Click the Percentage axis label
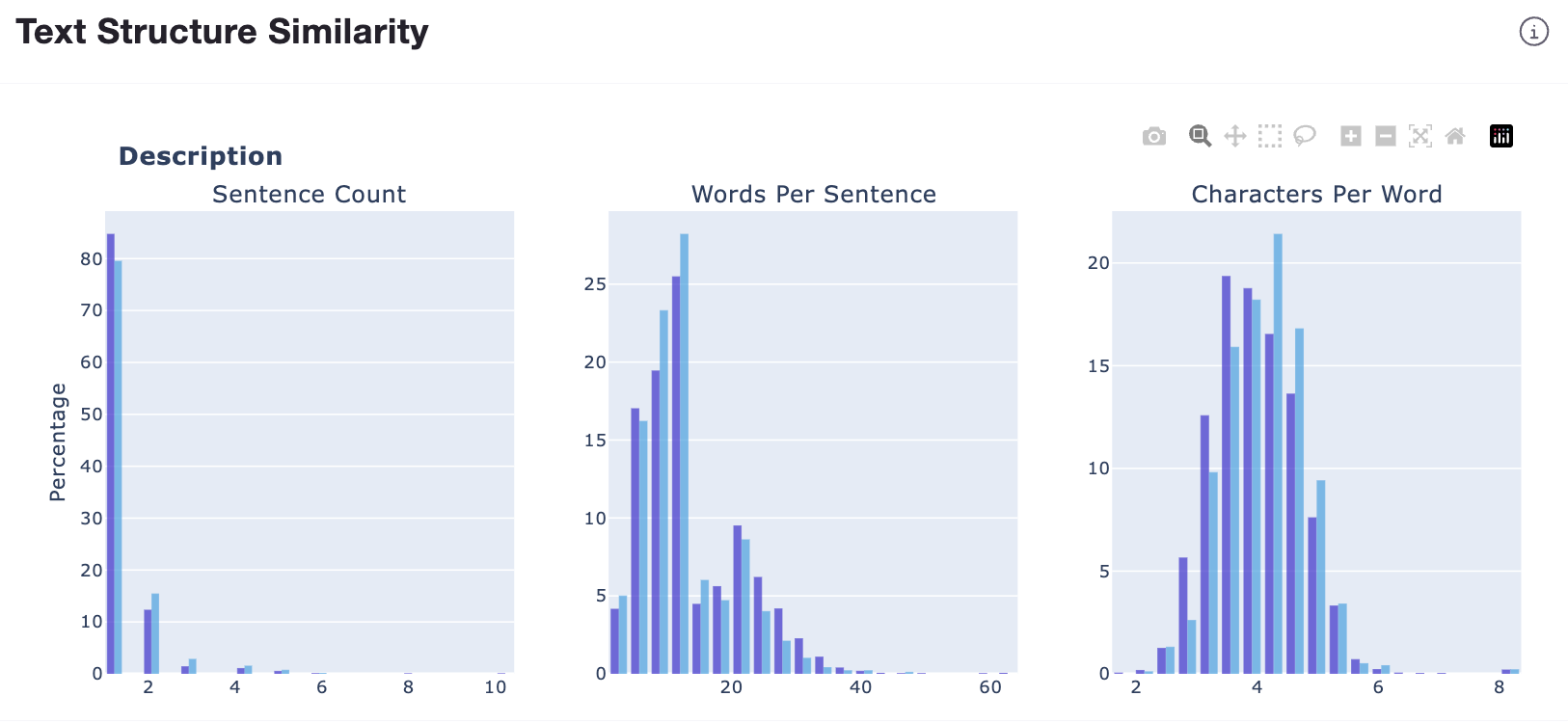Image resolution: width=1568 pixels, height=723 pixels. 58,440
